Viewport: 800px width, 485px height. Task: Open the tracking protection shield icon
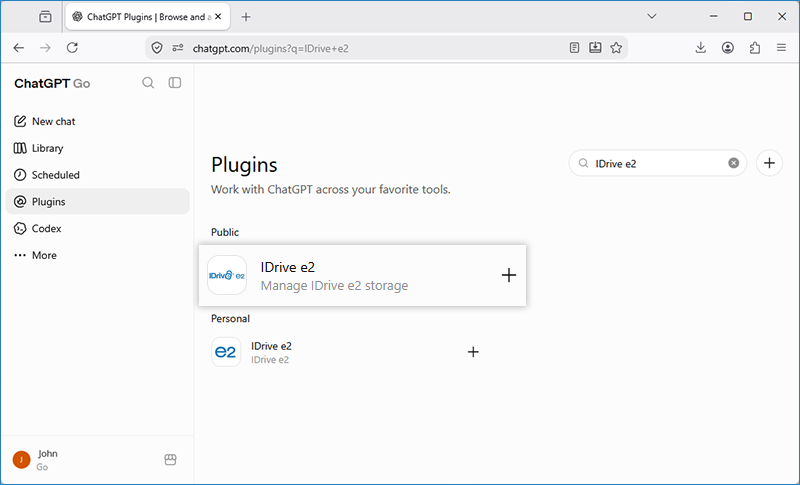pos(157,48)
